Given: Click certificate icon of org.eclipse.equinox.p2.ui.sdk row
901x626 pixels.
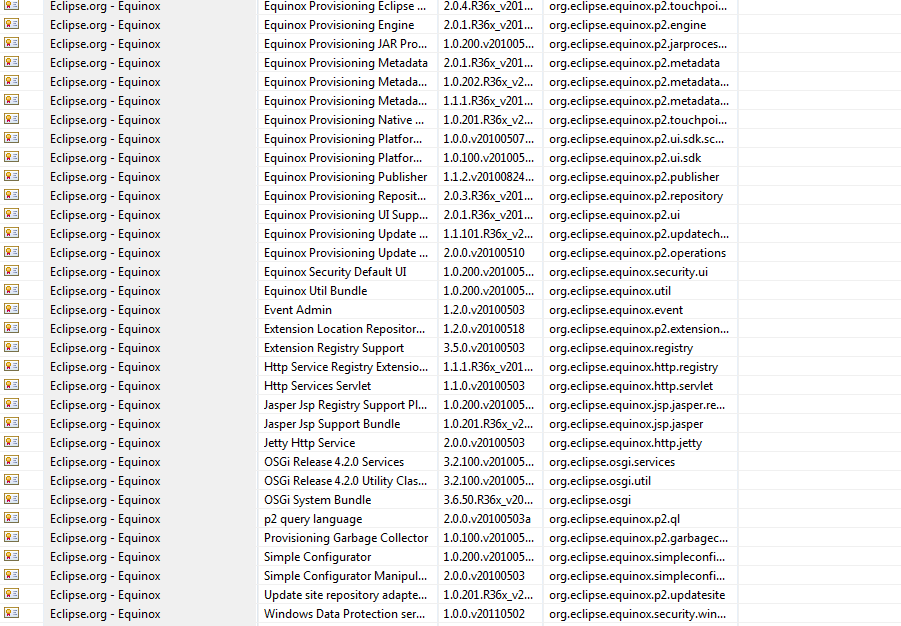Looking at the screenshot, I should [11, 157].
